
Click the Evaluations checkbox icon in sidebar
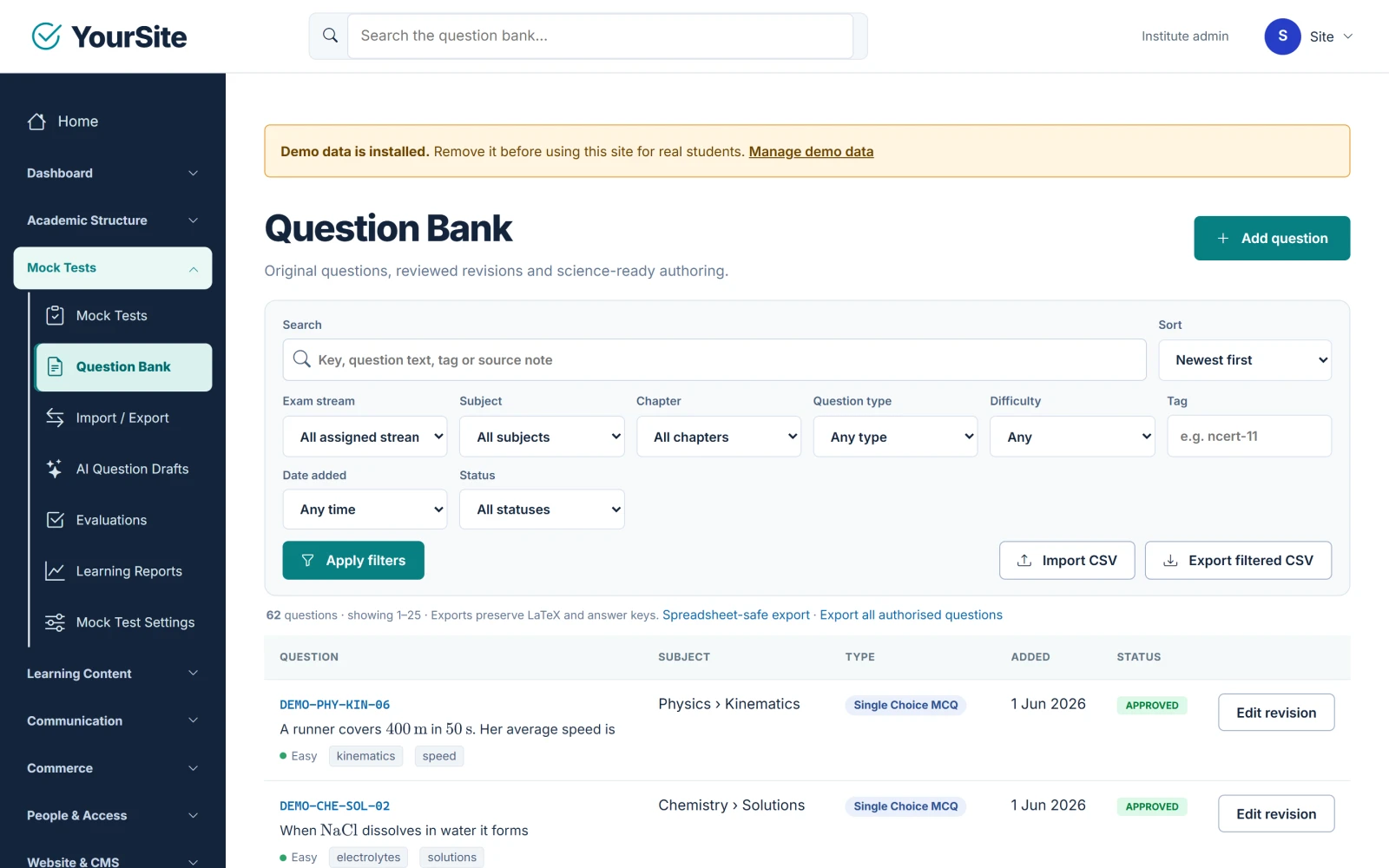(55, 520)
